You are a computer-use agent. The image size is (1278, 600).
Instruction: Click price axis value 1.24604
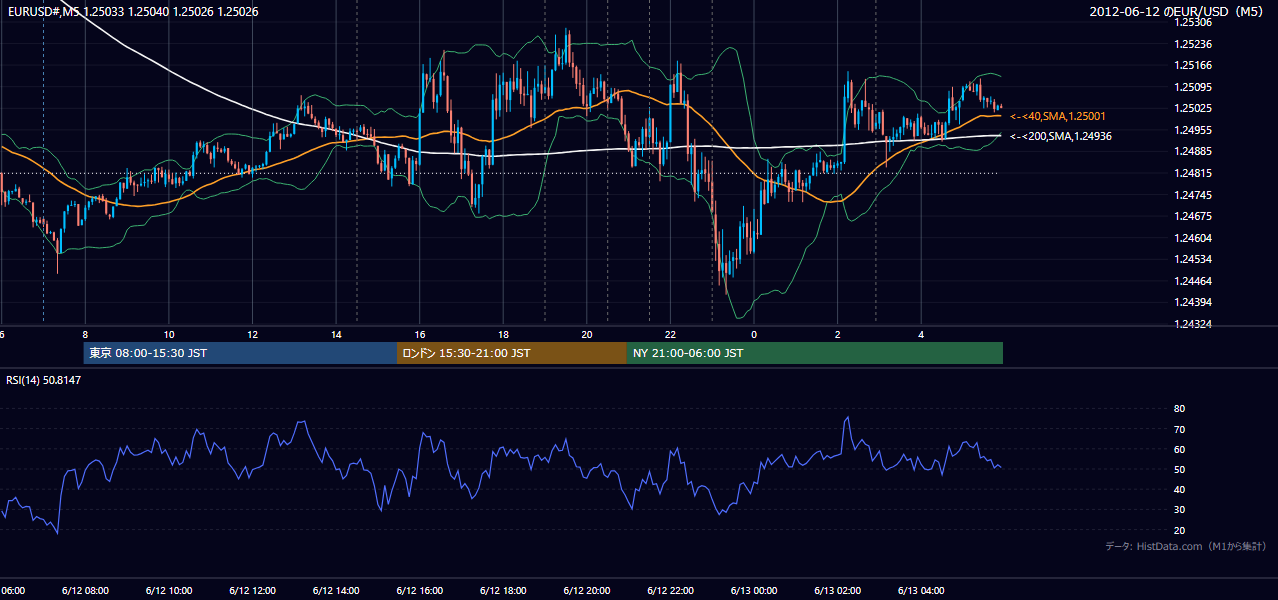pyautogui.click(x=1193, y=238)
